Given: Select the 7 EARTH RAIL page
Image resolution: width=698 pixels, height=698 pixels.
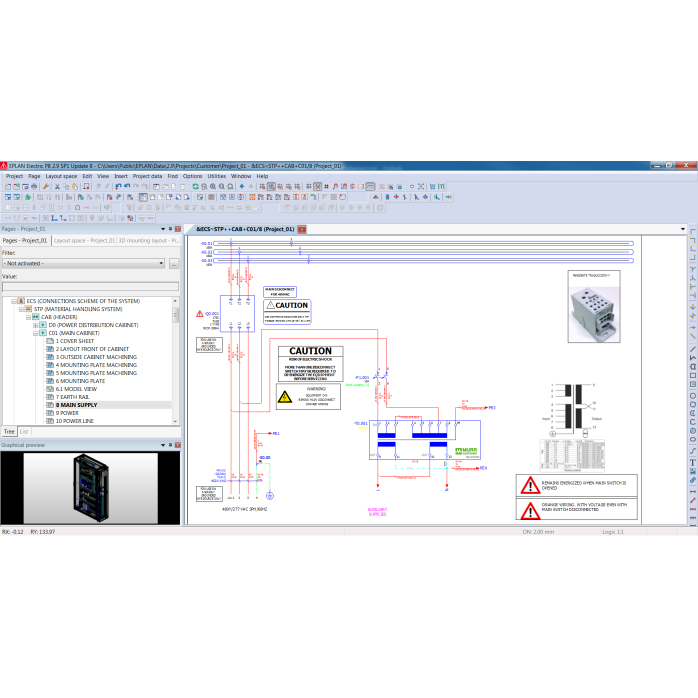Looking at the screenshot, I should [73, 397].
